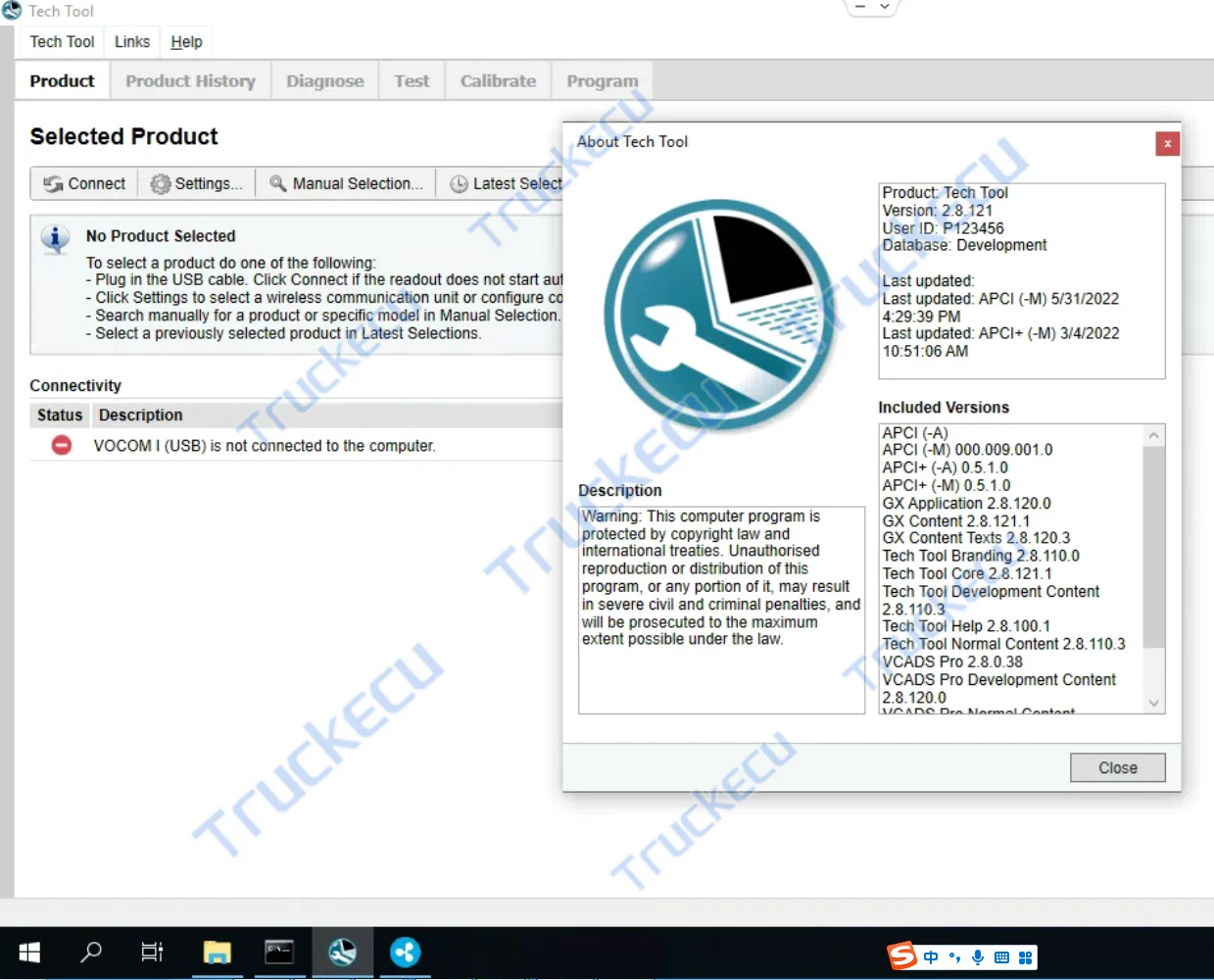Click the Tech Tool taskbar icon
Screen dimensions: 1214x980
(342, 953)
